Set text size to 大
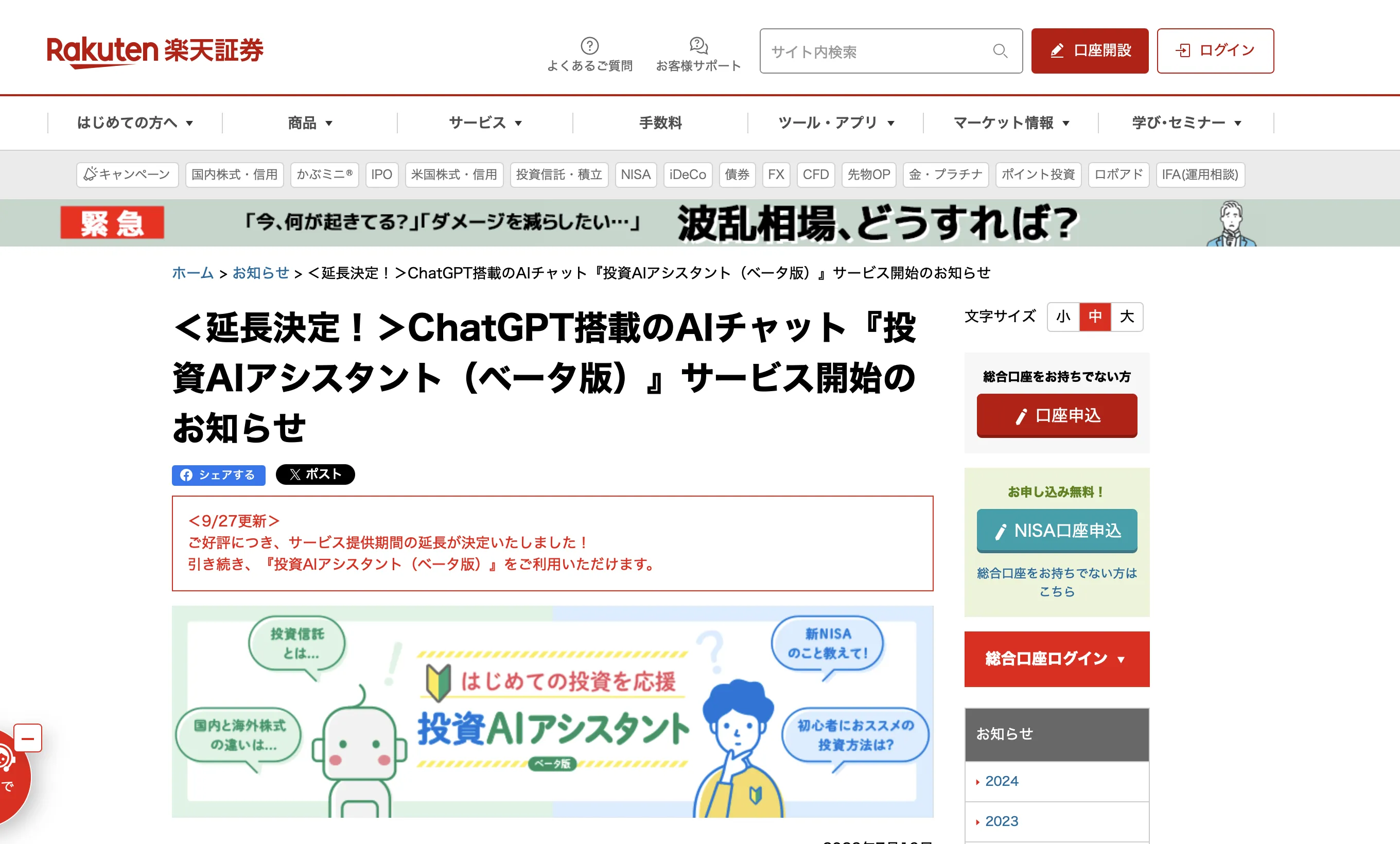This screenshot has height=844, width=1400. coord(1127,316)
